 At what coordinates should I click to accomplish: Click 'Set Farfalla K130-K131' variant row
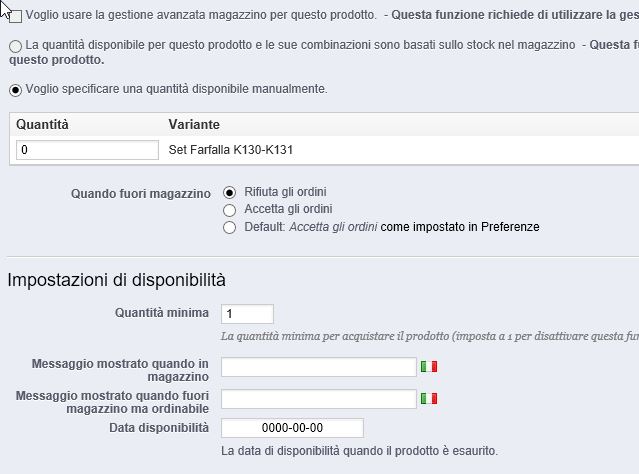click(231, 150)
